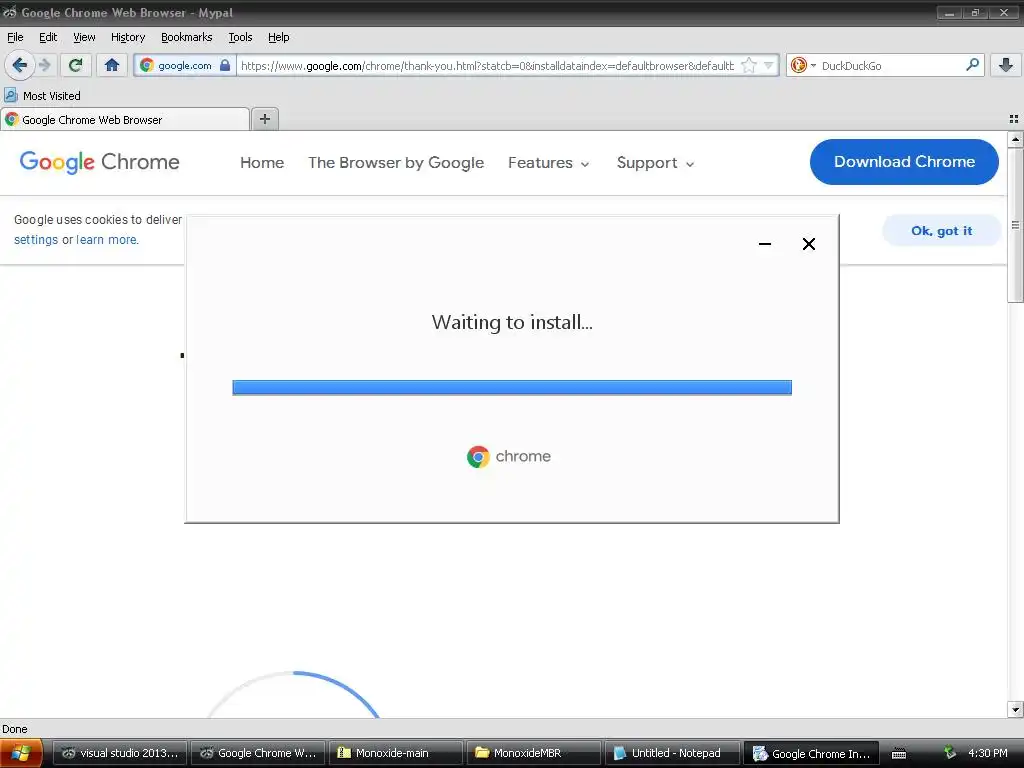Switch to MonoxideMBR folder taskbar window
This screenshot has width=1024, height=768.
point(534,753)
